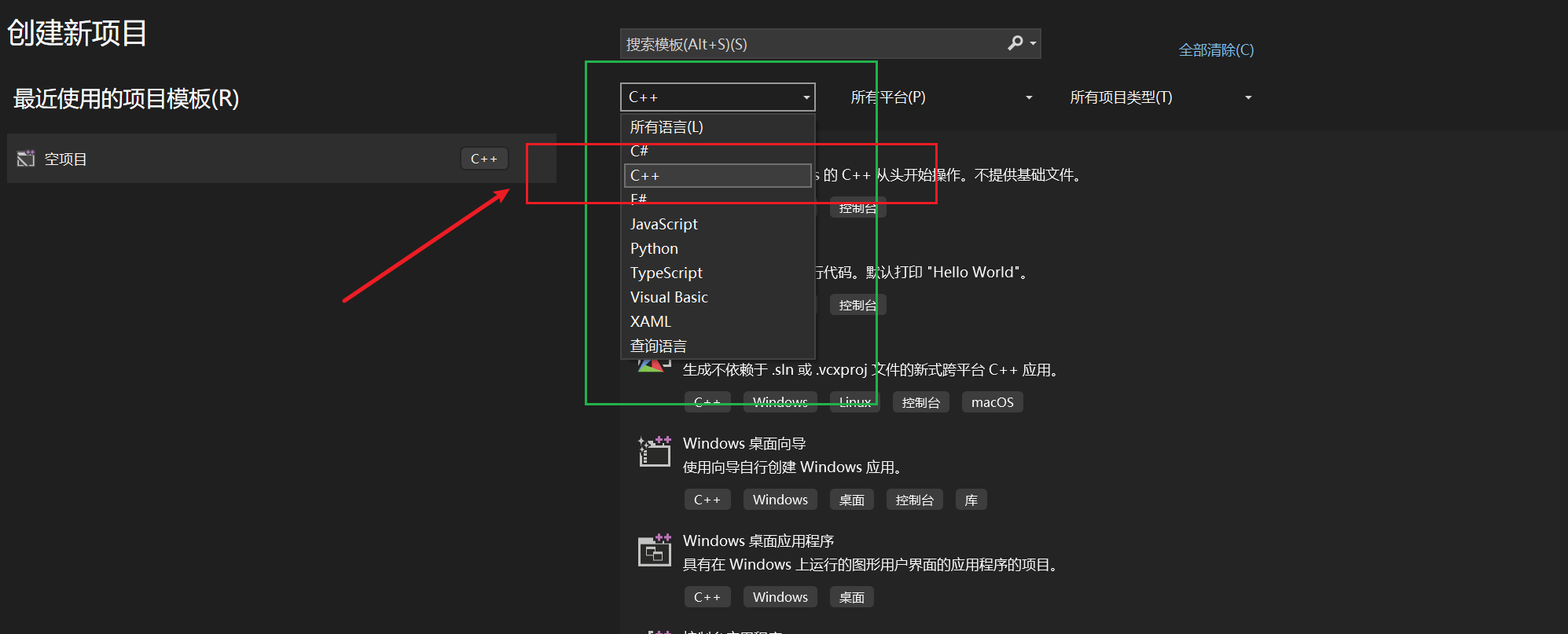Click 桌面 tag on Windows Desktop Application
This screenshot has height=634, width=1568.
click(x=852, y=597)
